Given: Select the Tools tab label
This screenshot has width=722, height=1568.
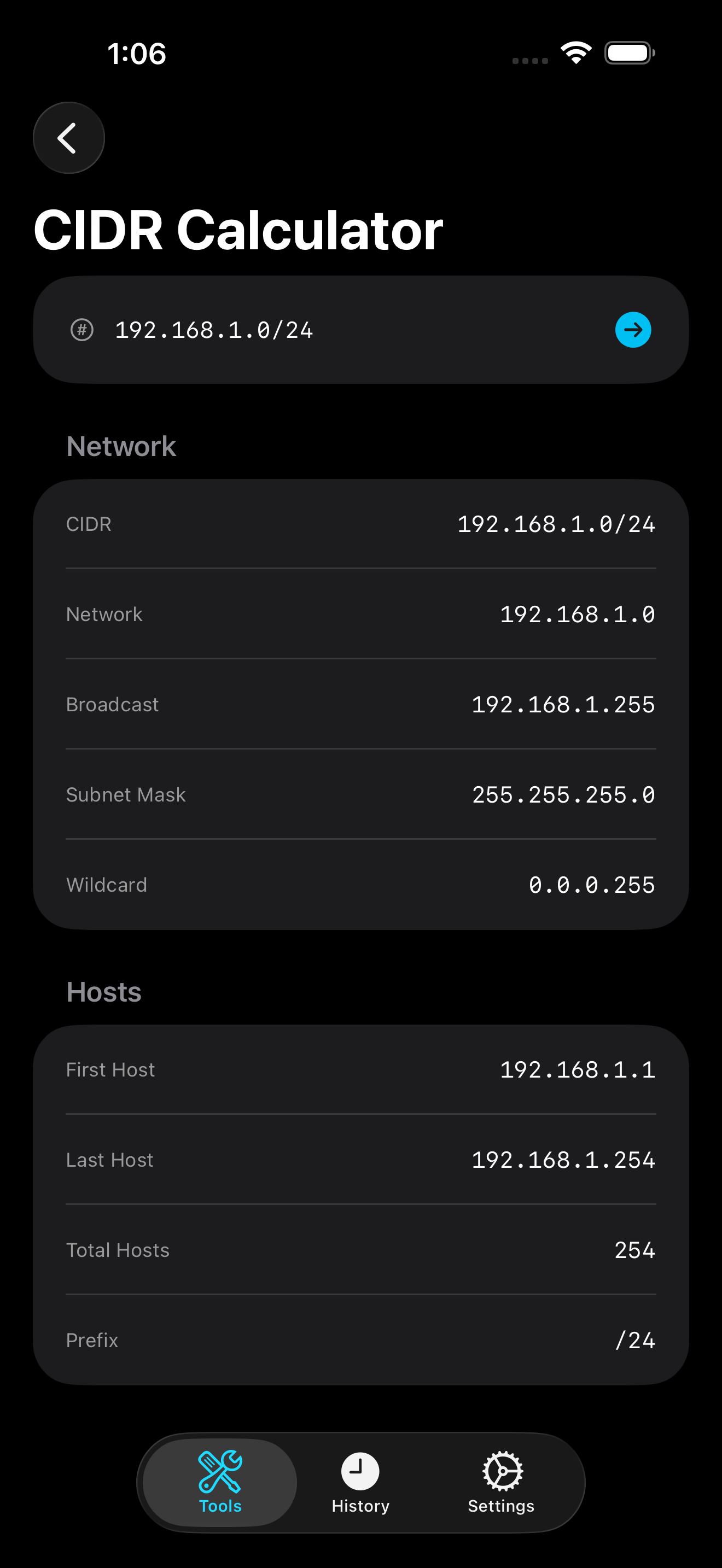Looking at the screenshot, I should [x=220, y=1506].
